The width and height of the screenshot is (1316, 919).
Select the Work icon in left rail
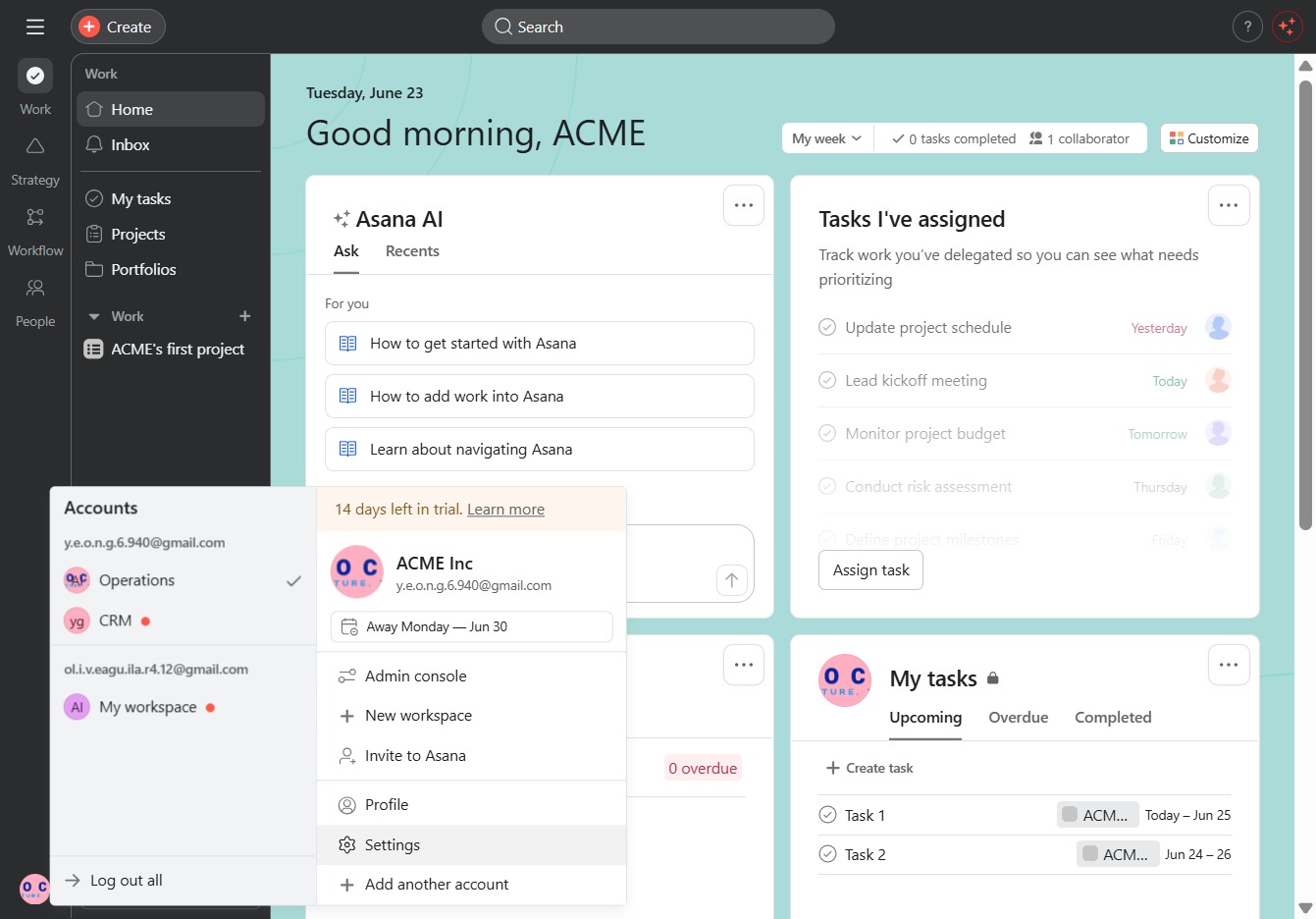pyautogui.click(x=35, y=75)
